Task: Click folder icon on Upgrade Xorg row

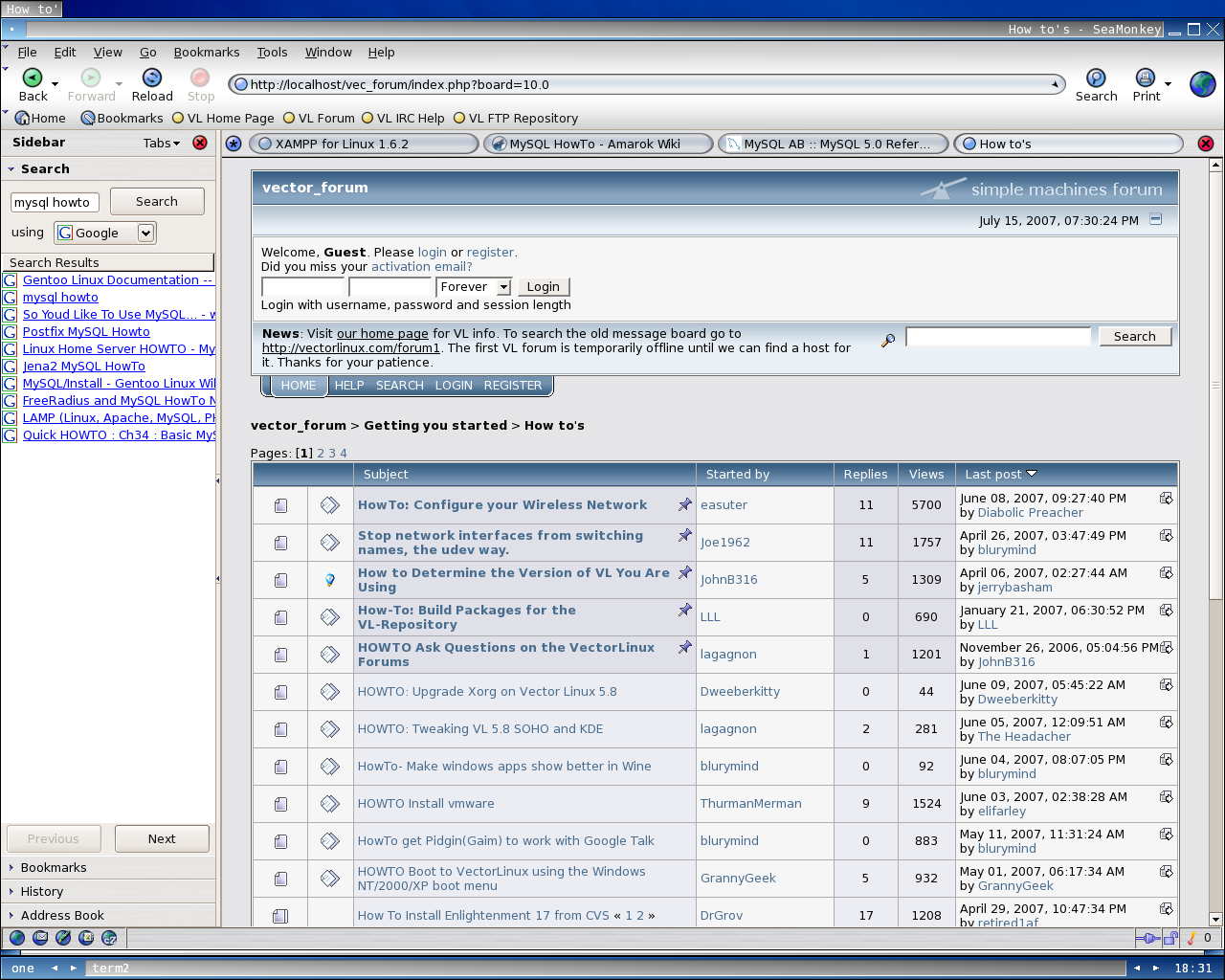Action: click(x=280, y=692)
